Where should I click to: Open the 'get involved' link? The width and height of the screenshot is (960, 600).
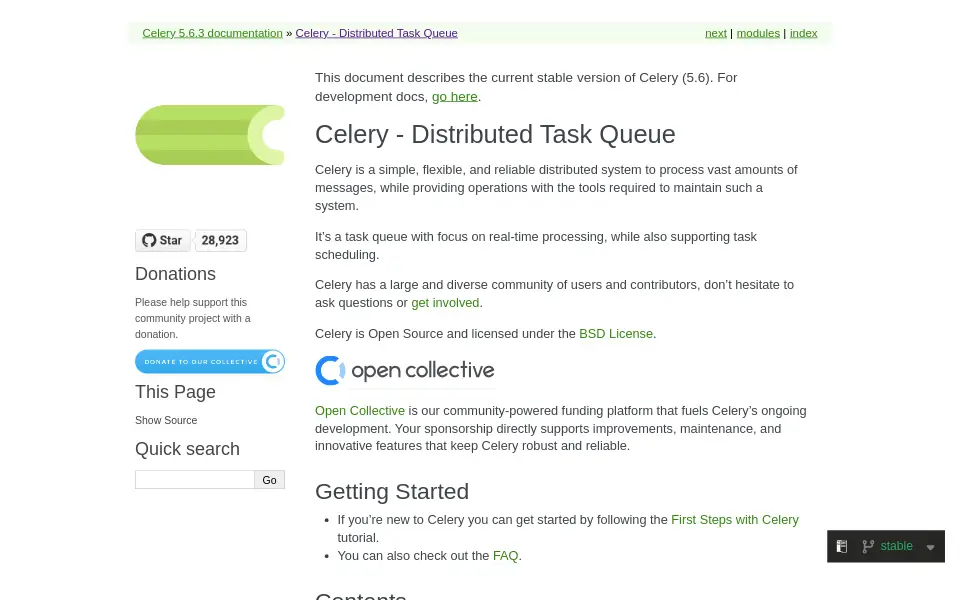445,303
